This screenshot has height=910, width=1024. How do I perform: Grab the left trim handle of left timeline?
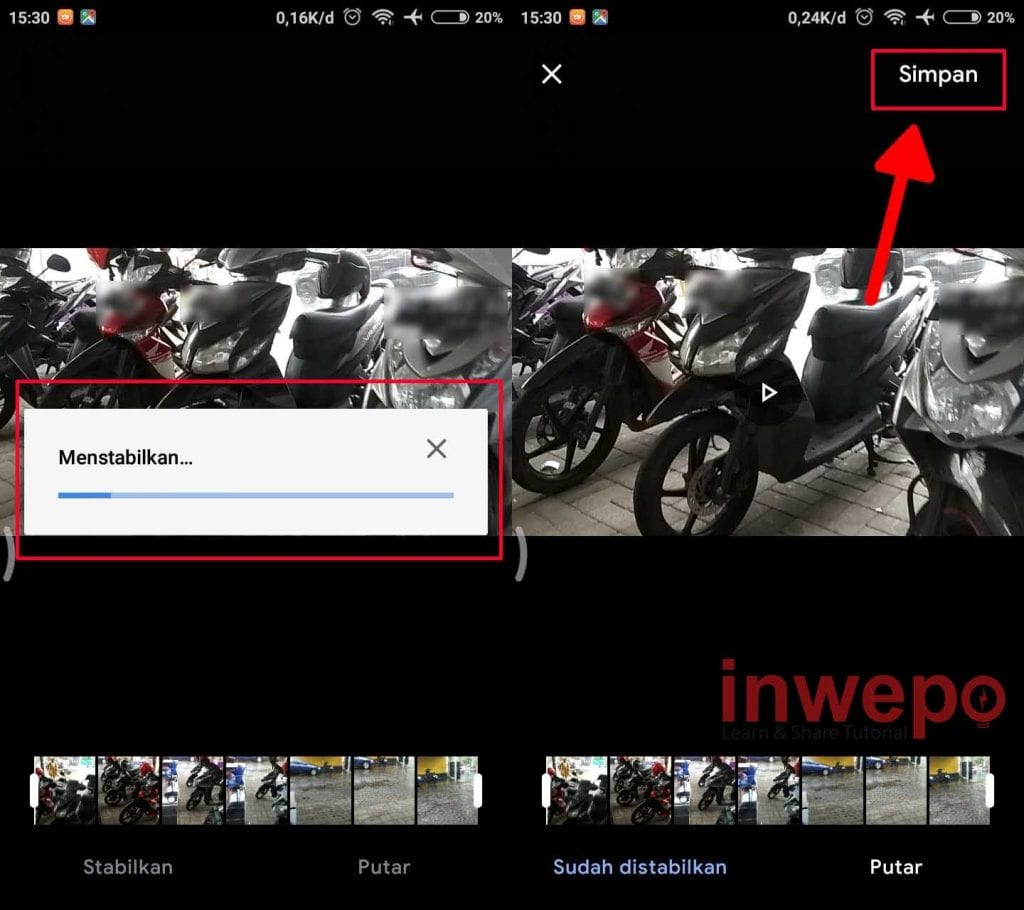(35, 791)
